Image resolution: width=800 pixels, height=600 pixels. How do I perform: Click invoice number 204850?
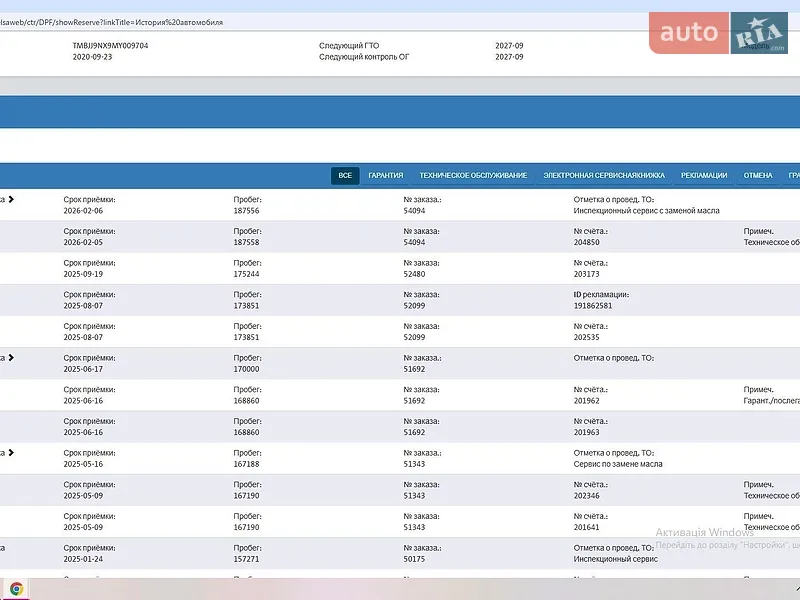pos(586,242)
